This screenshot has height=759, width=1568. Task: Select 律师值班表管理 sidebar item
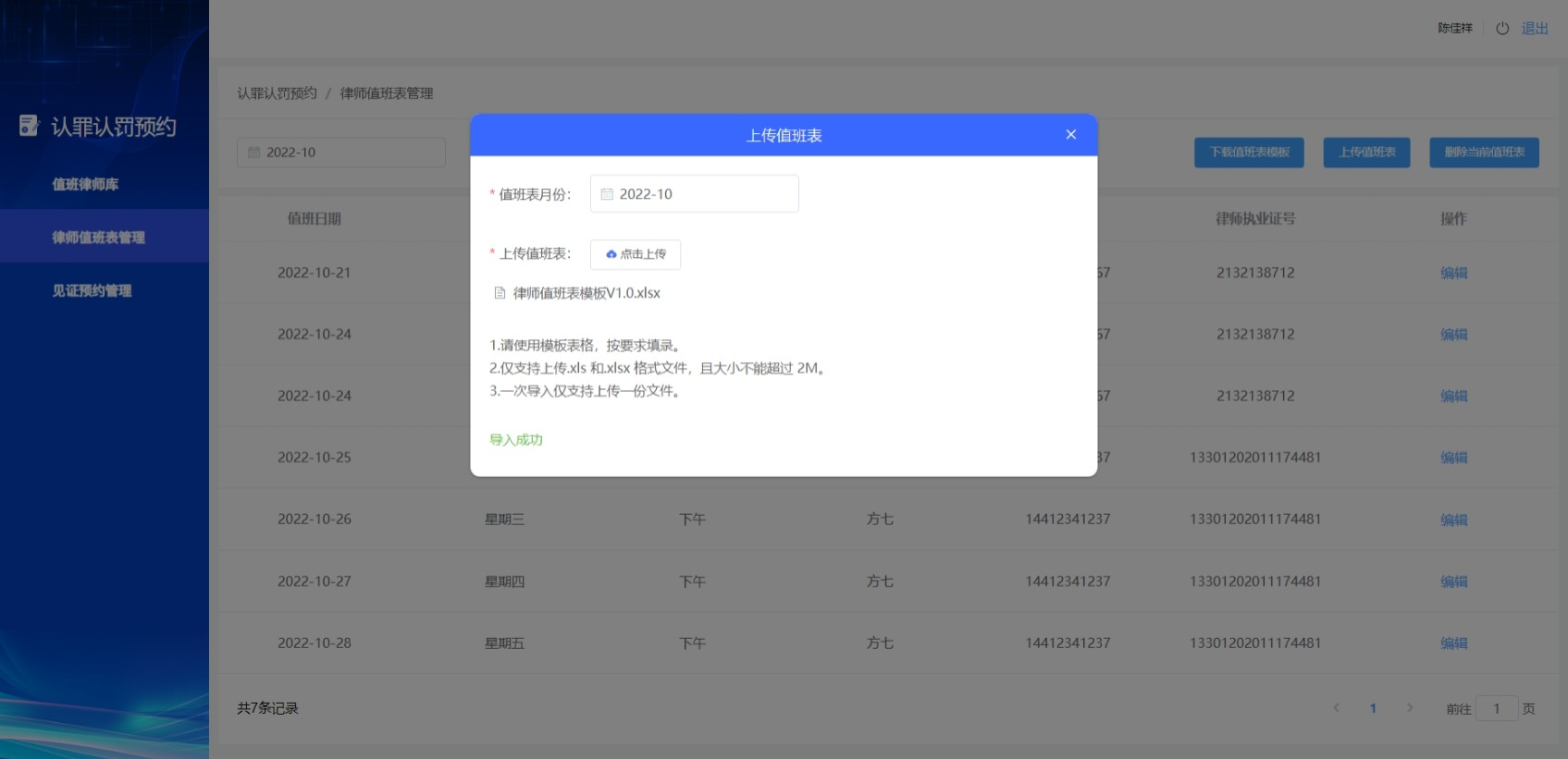tap(98, 238)
